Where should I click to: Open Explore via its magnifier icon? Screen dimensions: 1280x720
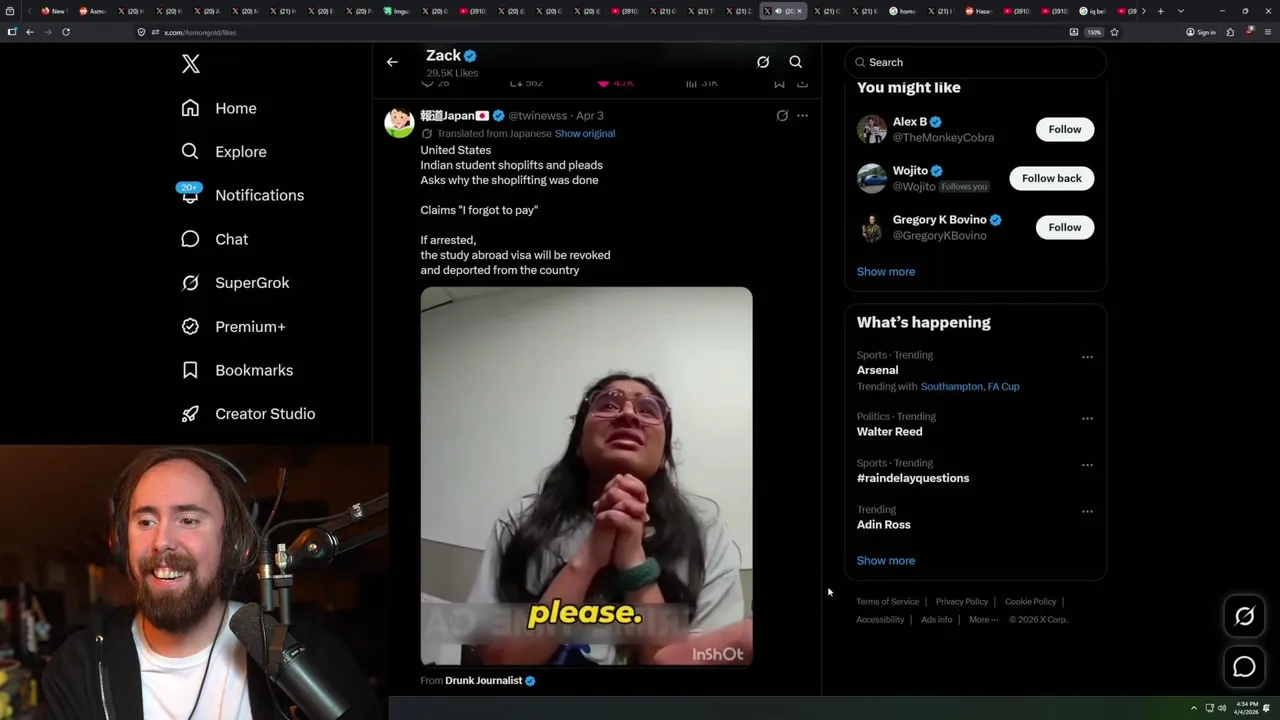click(x=190, y=151)
